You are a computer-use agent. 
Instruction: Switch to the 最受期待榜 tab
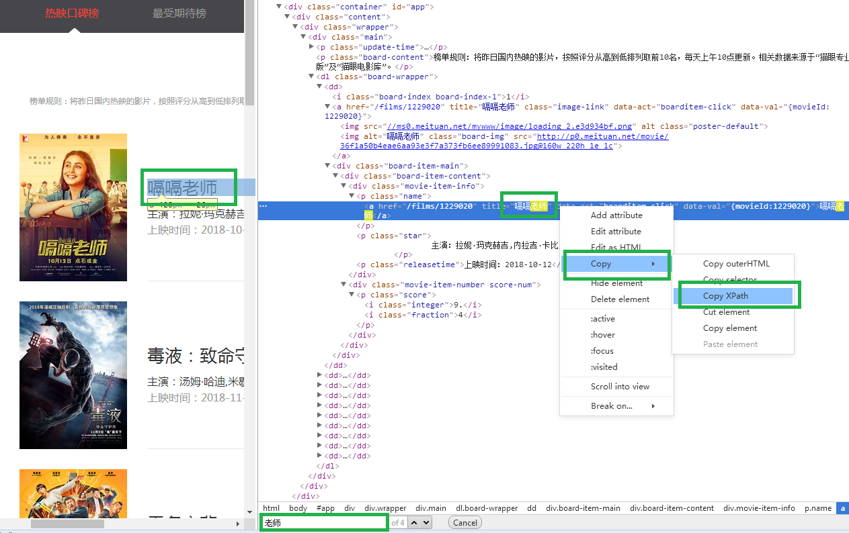pos(179,13)
